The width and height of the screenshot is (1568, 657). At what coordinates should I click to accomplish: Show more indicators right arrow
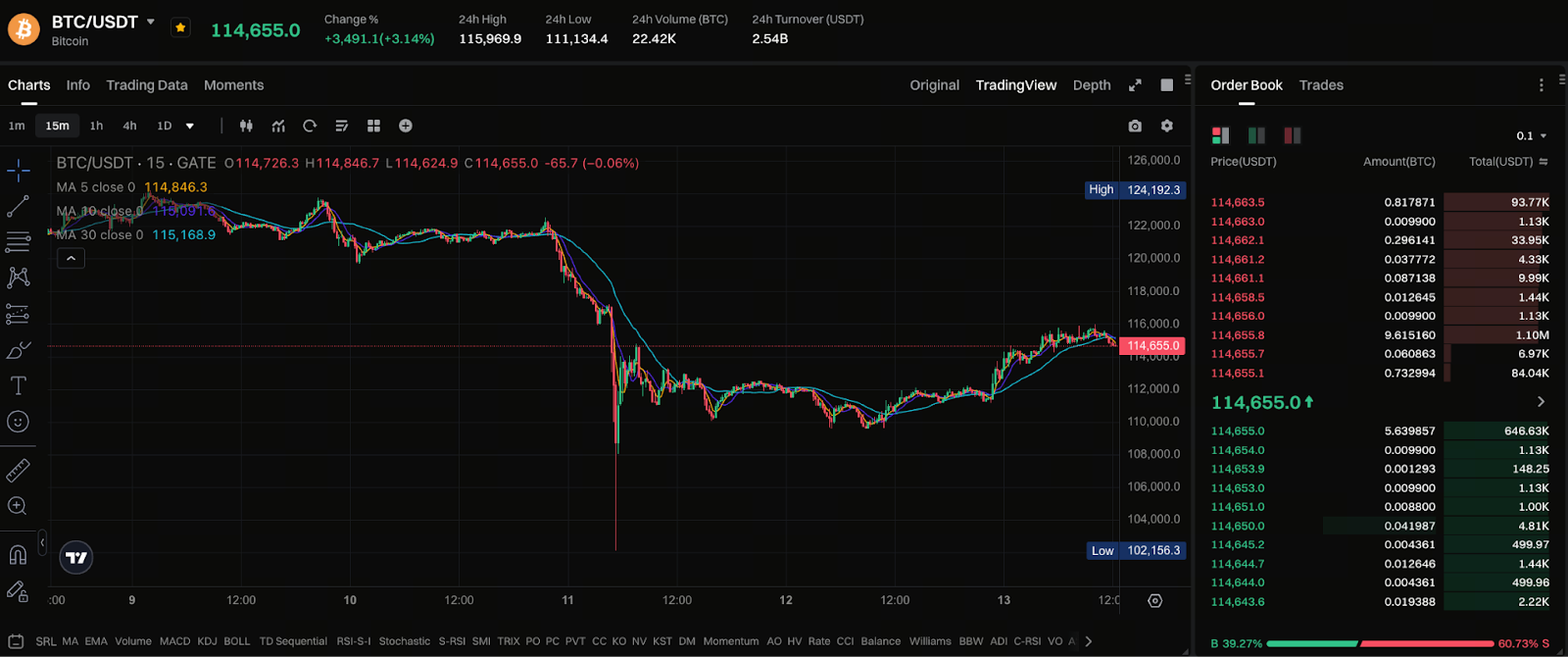pos(1089,641)
